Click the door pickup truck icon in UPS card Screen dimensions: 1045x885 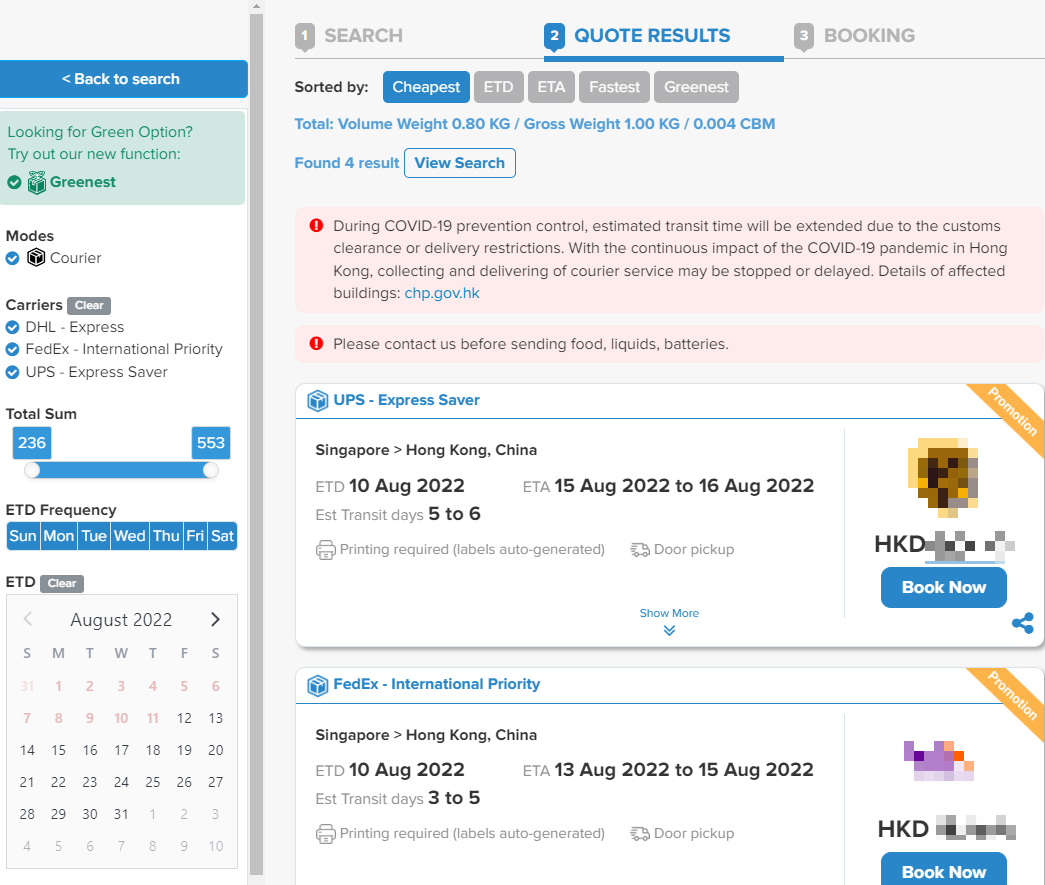(x=640, y=550)
